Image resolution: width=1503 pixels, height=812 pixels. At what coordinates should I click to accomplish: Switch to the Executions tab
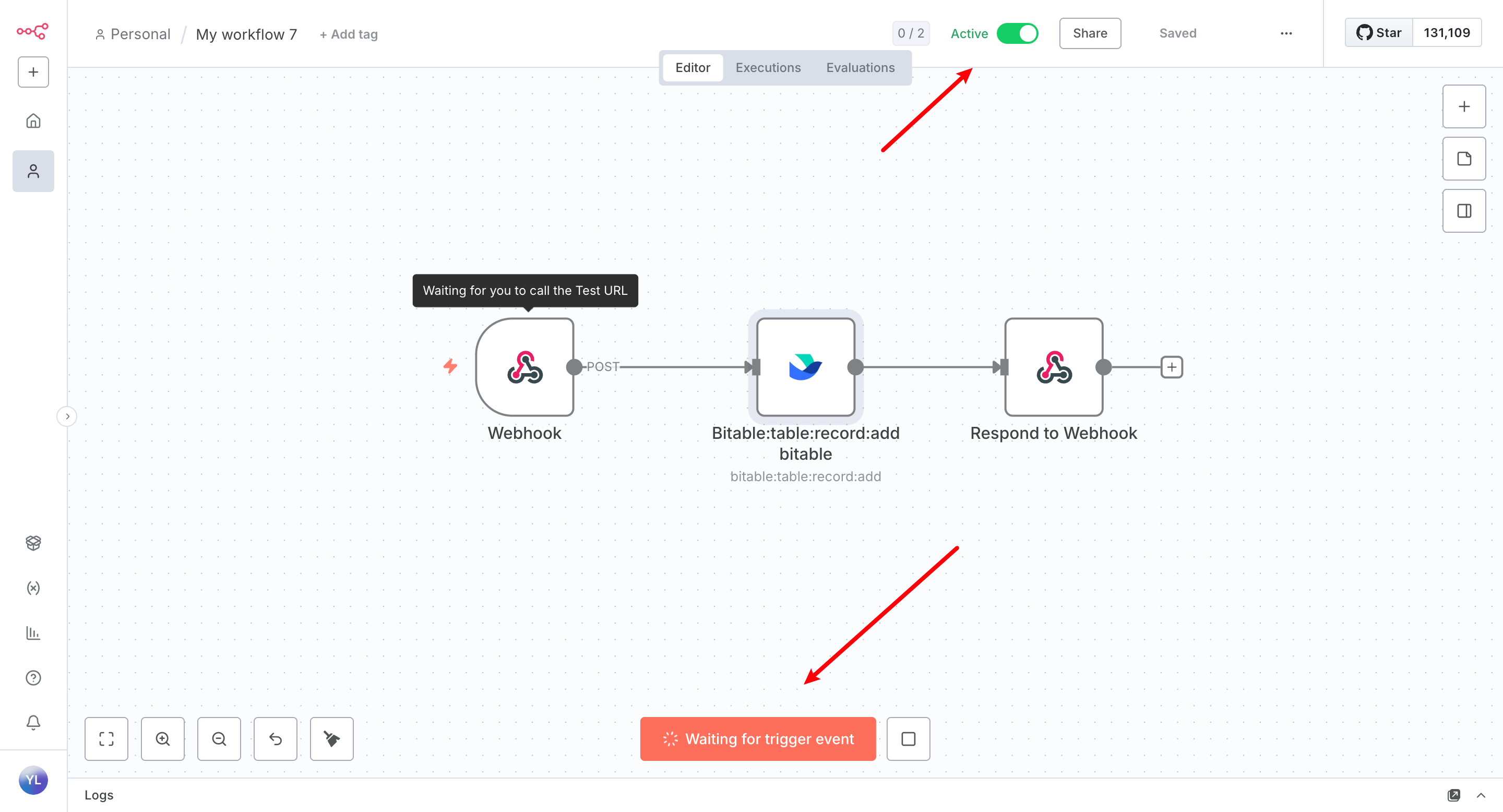click(x=768, y=68)
